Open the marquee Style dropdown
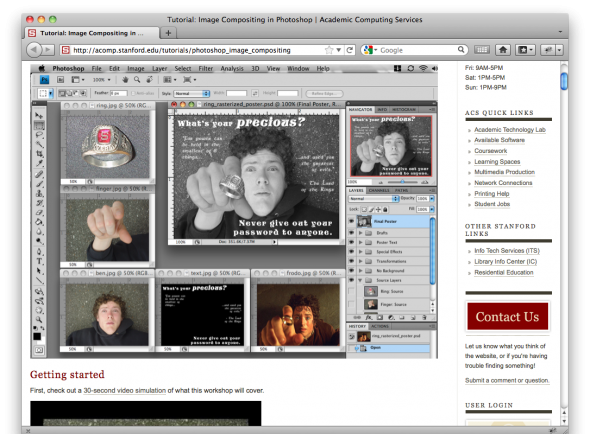 pyautogui.click(x=192, y=93)
